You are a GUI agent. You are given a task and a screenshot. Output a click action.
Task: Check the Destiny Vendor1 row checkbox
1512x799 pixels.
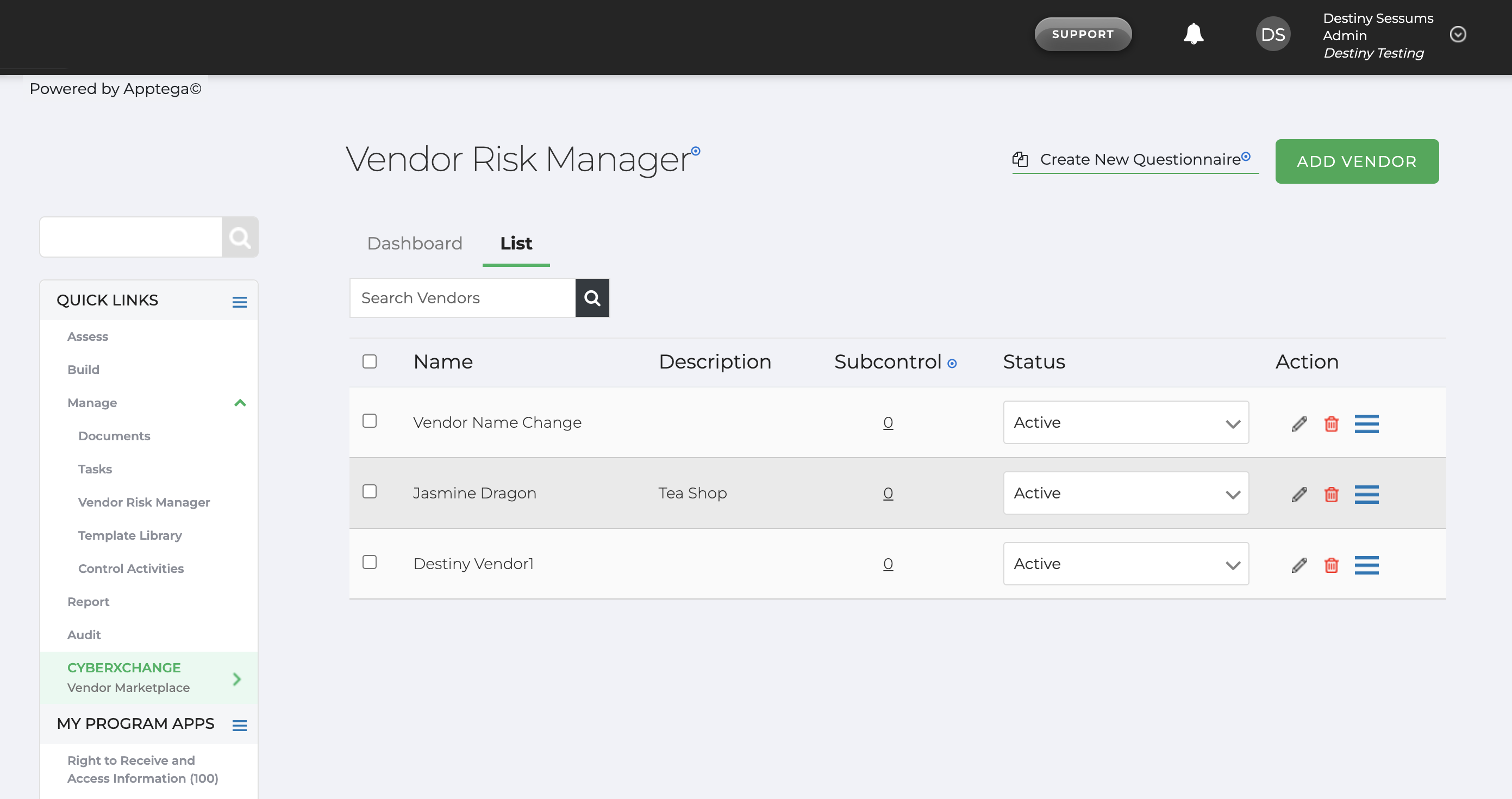coord(369,562)
